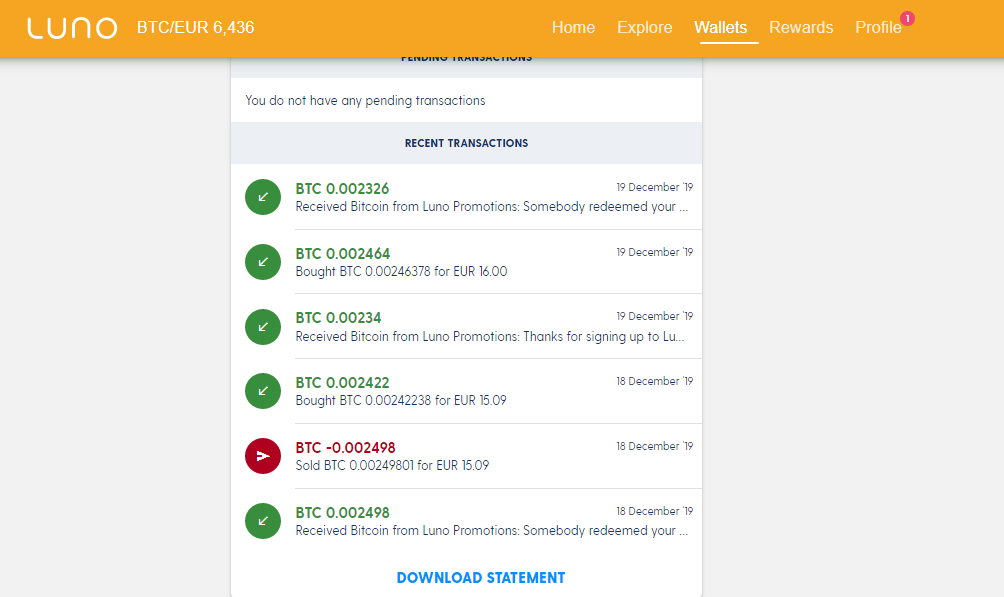
Task: Click red send icon for BTC -0.002498
Action: click(263, 456)
